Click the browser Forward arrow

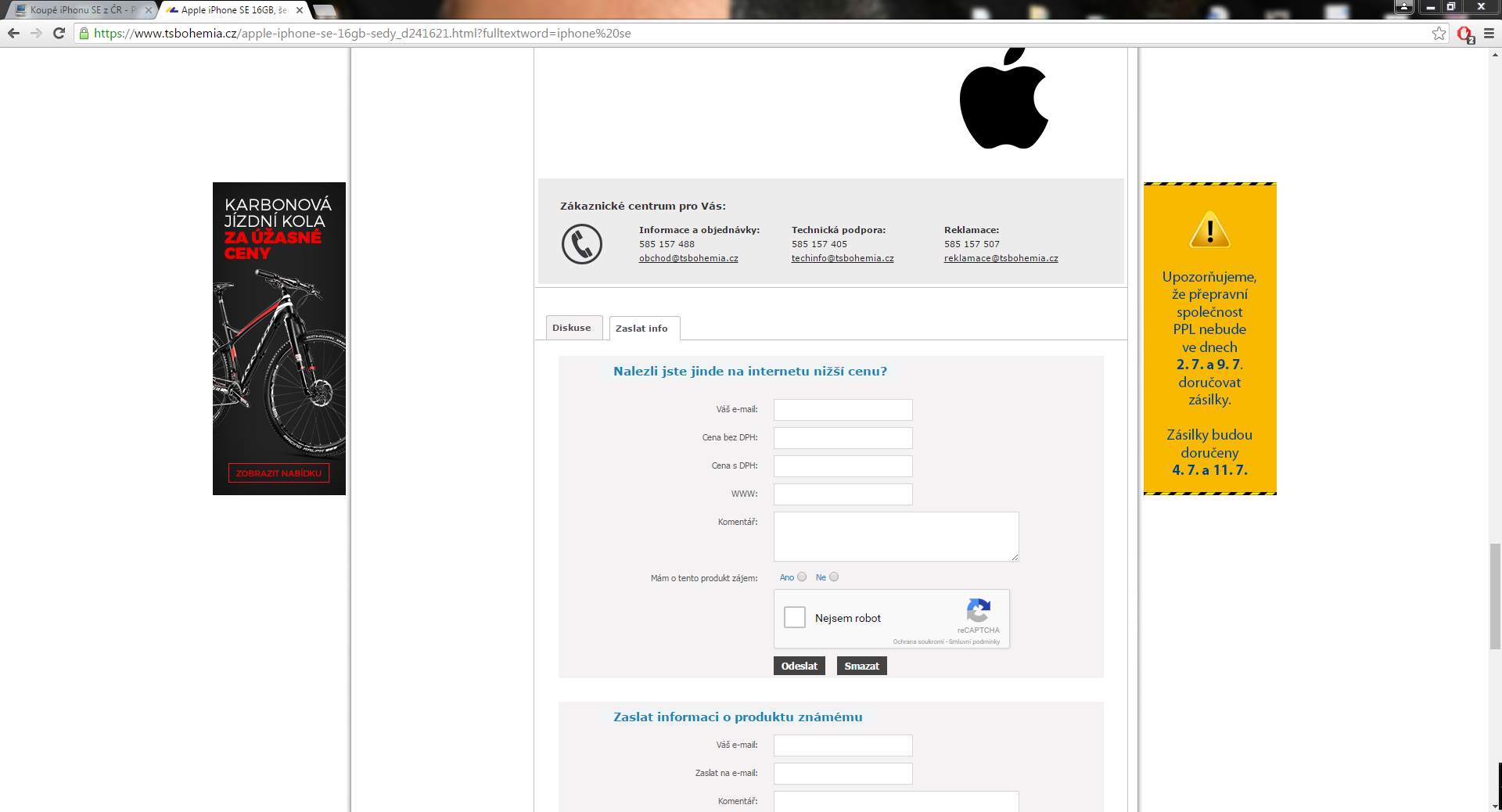36,33
